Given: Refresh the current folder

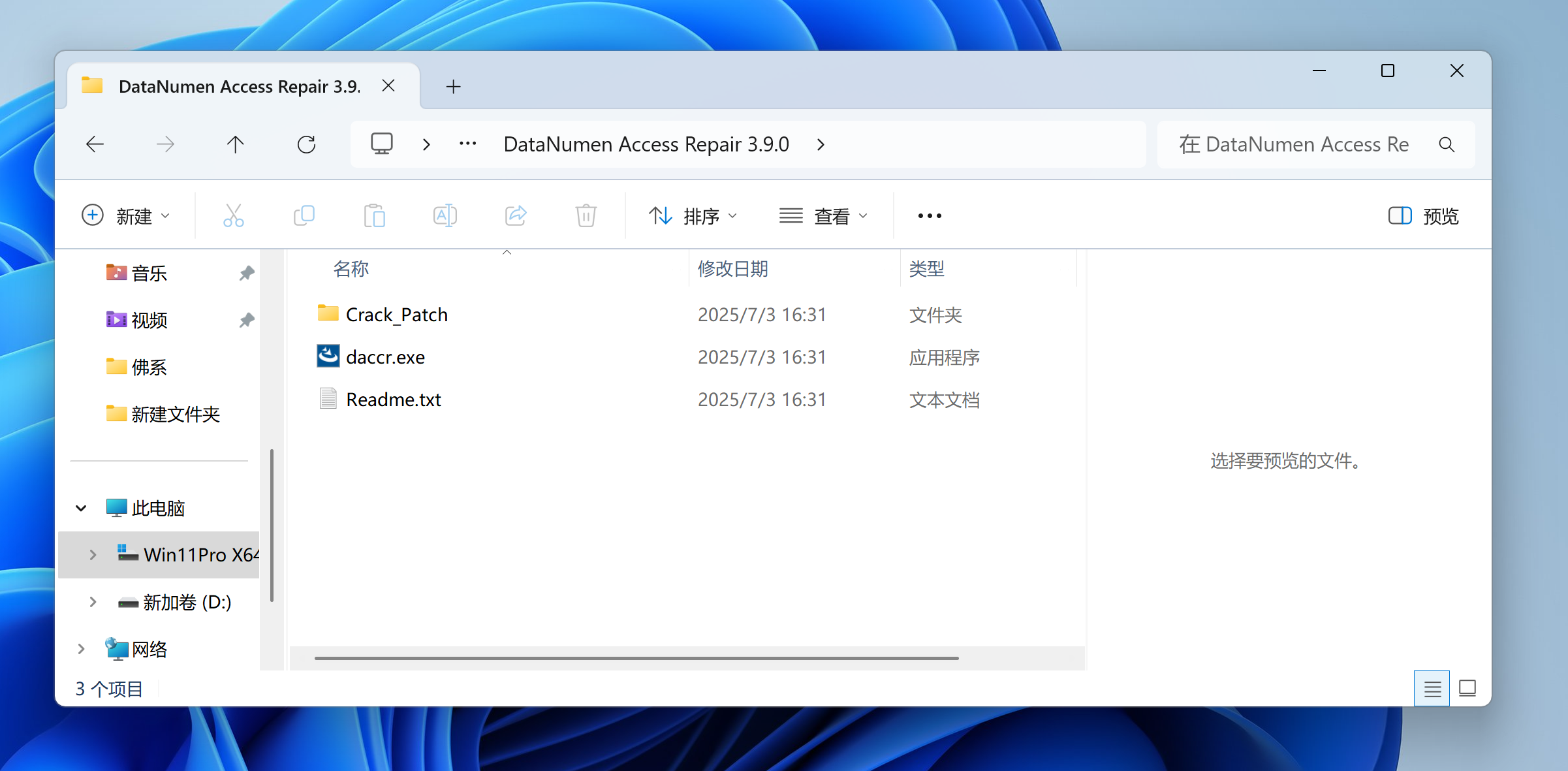Looking at the screenshot, I should [x=306, y=144].
